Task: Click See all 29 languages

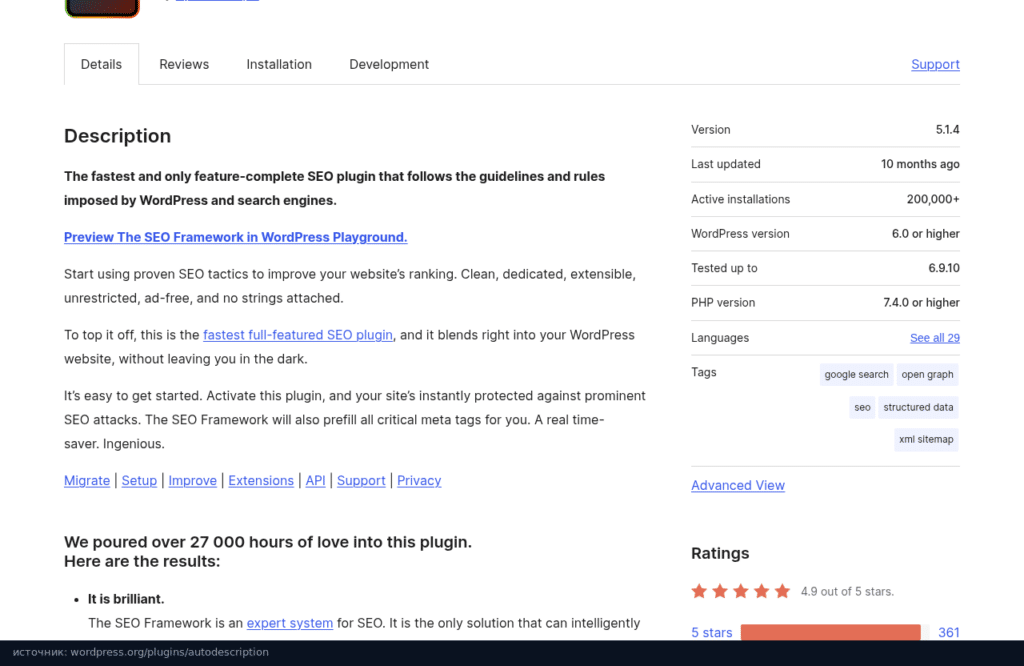Action: (x=935, y=338)
